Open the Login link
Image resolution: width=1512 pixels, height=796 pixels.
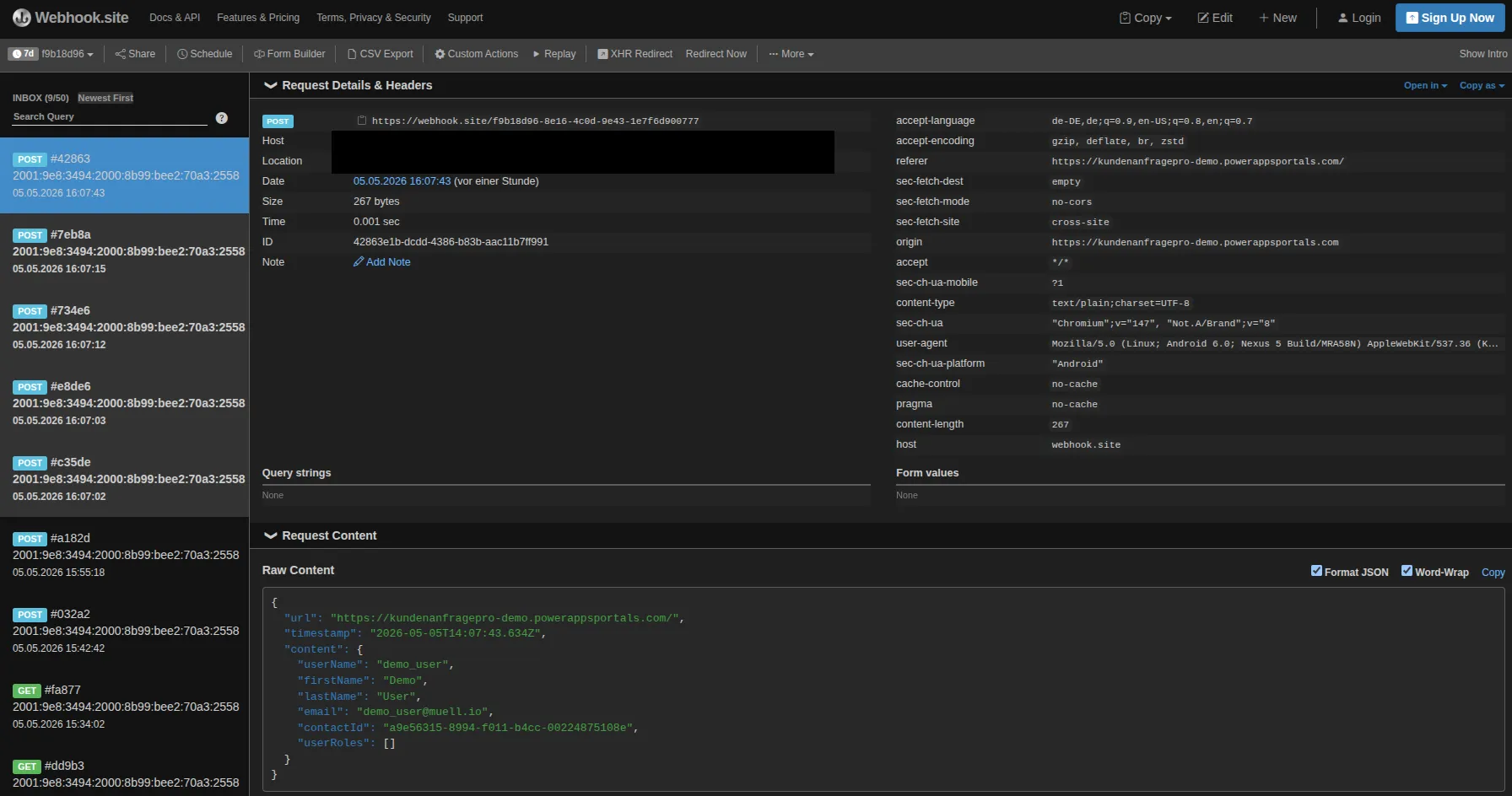[x=1359, y=18]
